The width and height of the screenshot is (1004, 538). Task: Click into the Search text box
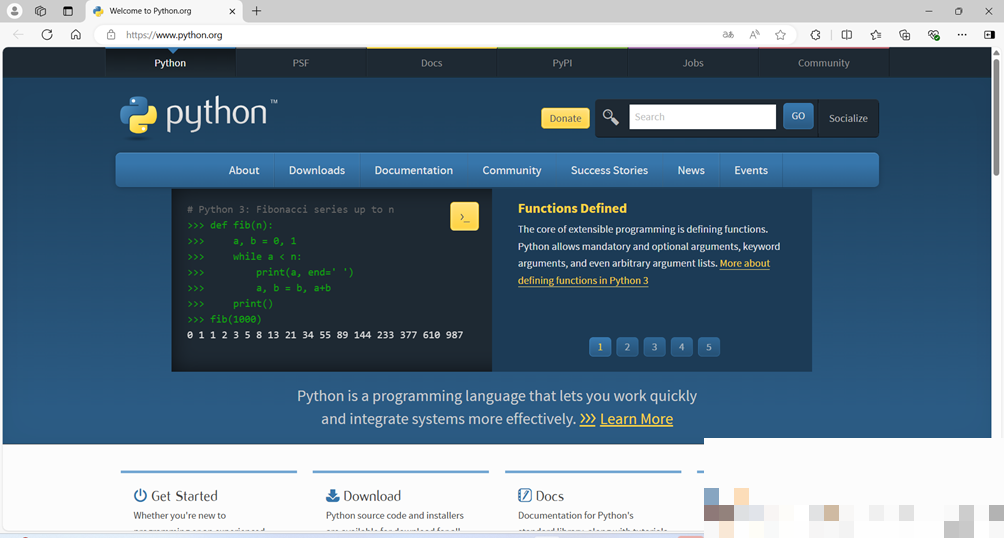click(x=702, y=117)
